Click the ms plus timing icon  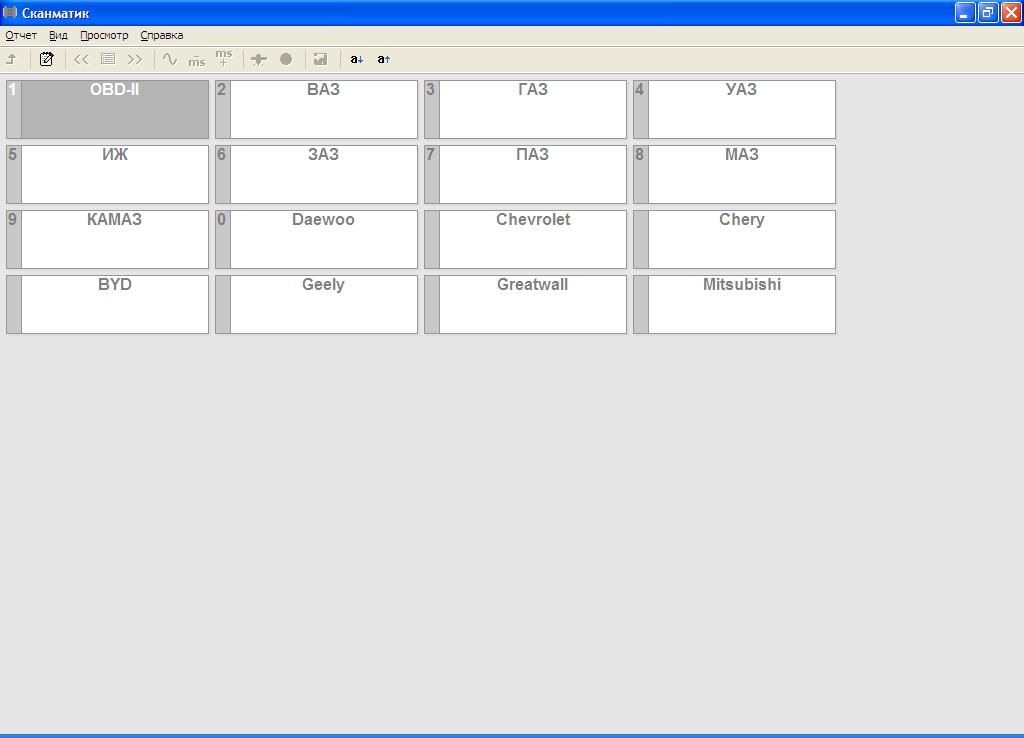(x=224, y=58)
